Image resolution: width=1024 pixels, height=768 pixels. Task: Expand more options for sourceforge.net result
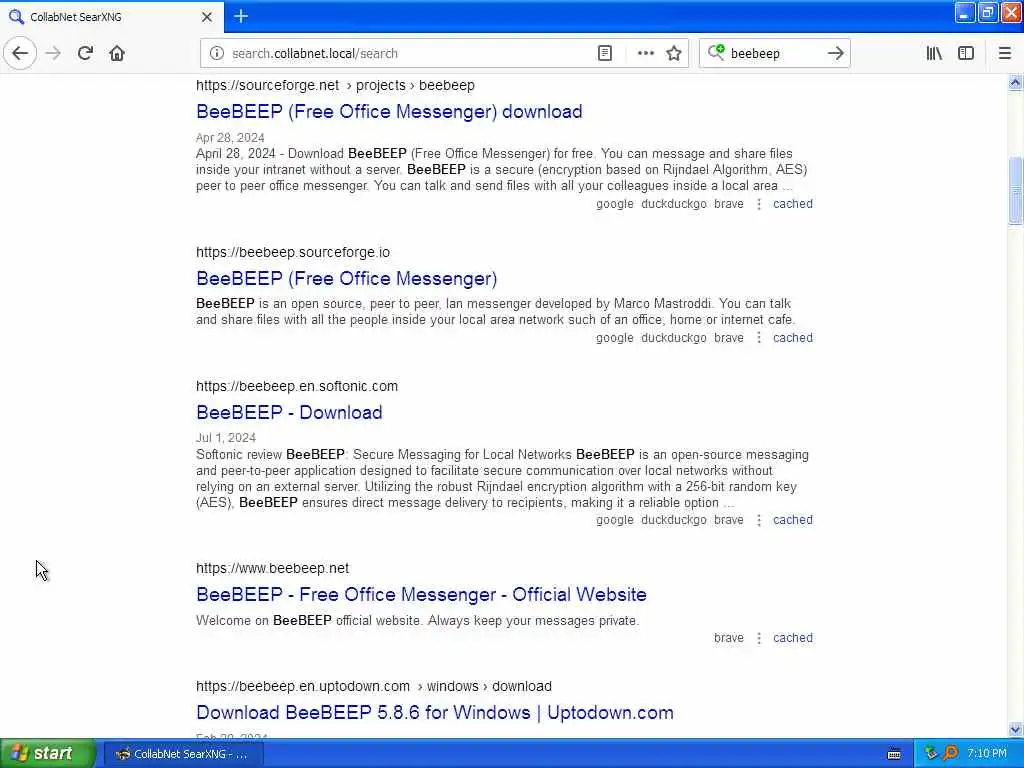[x=758, y=204]
